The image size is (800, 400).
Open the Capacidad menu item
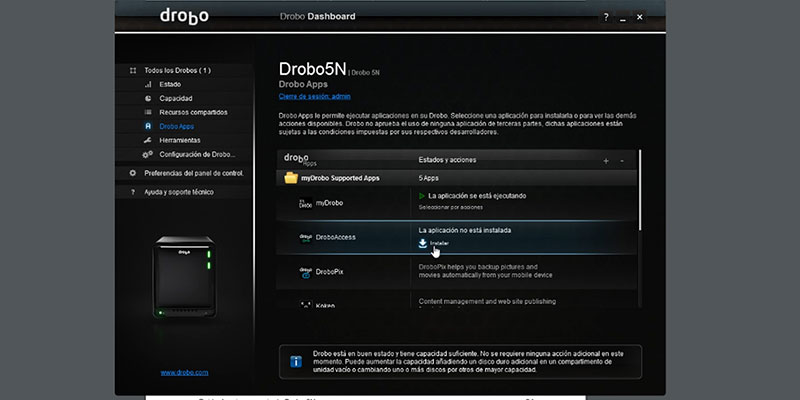point(176,98)
